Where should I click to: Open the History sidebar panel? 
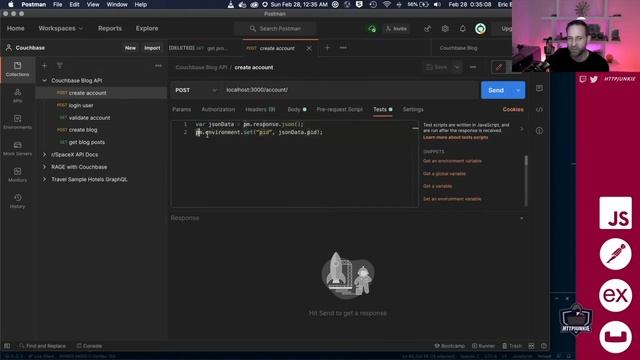[17, 201]
